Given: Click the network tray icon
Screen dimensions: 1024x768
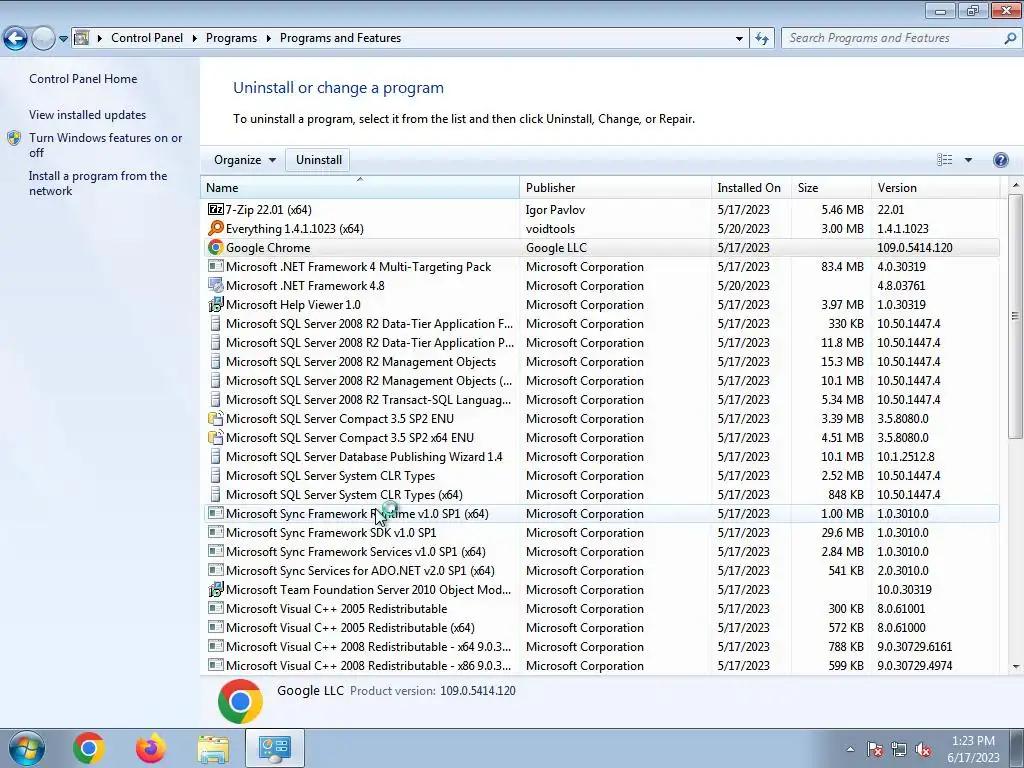Looking at the screenshot, I should coord(899,750).
